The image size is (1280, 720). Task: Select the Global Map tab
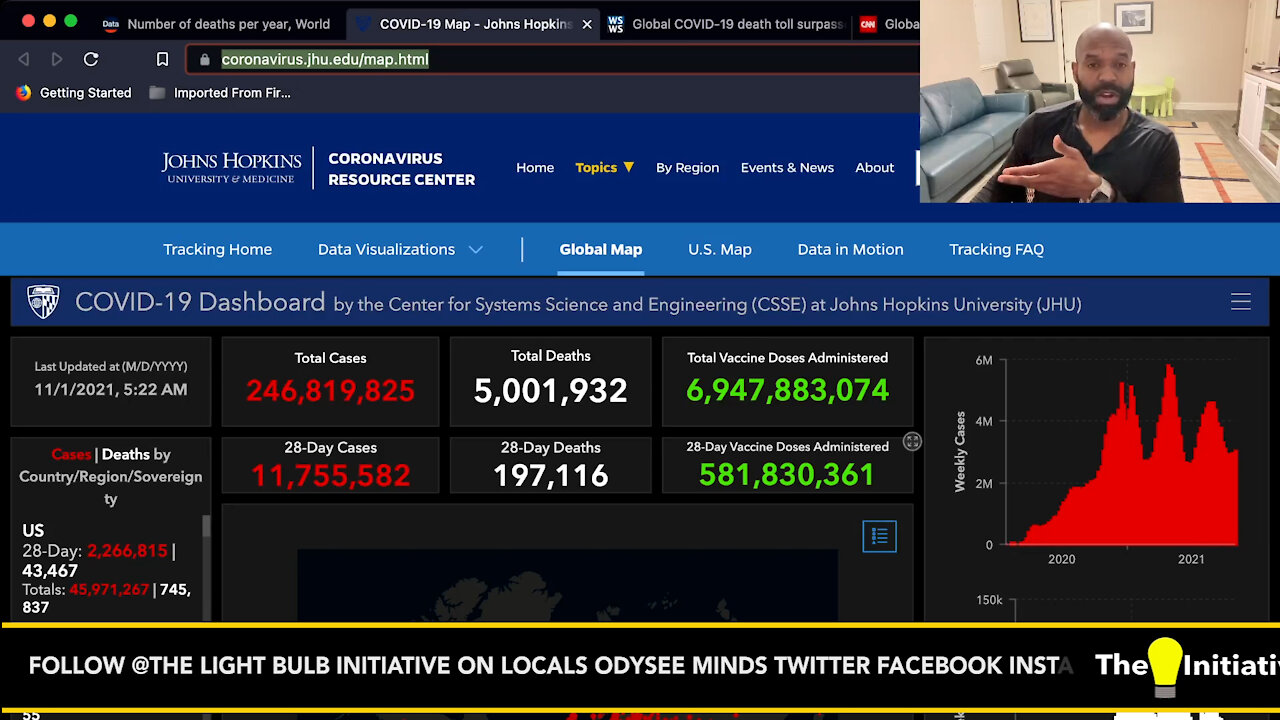coord(600,249)
